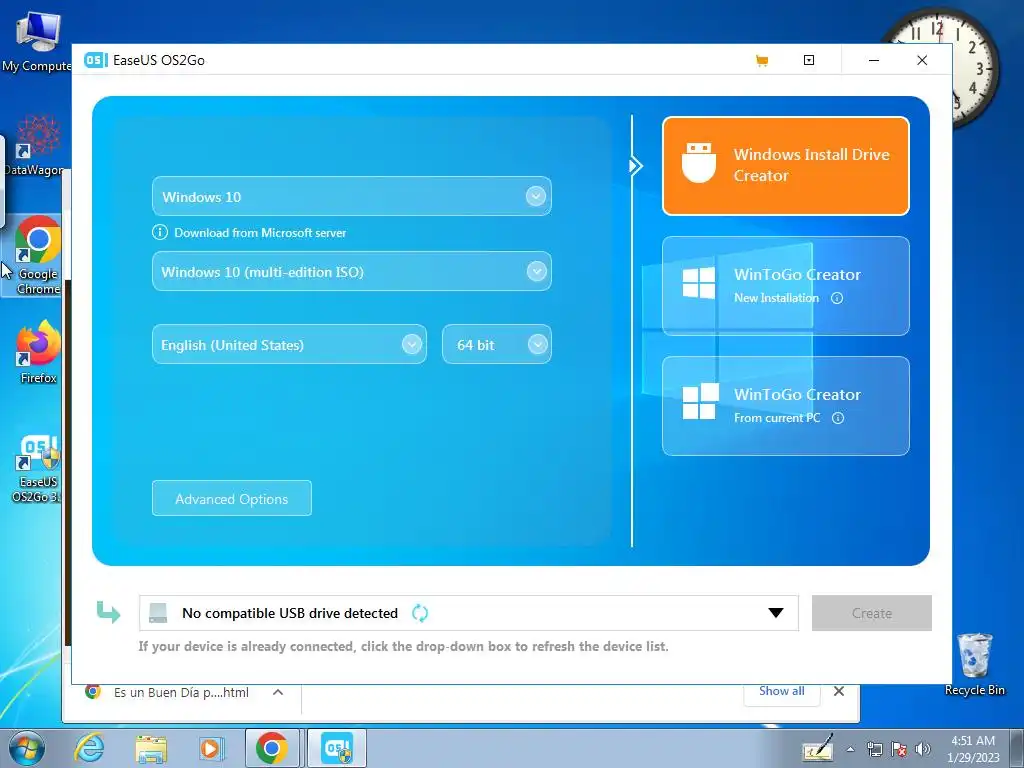
Task: Expand the USB drive selection dropdown arrow
Action: coord(775,613)
